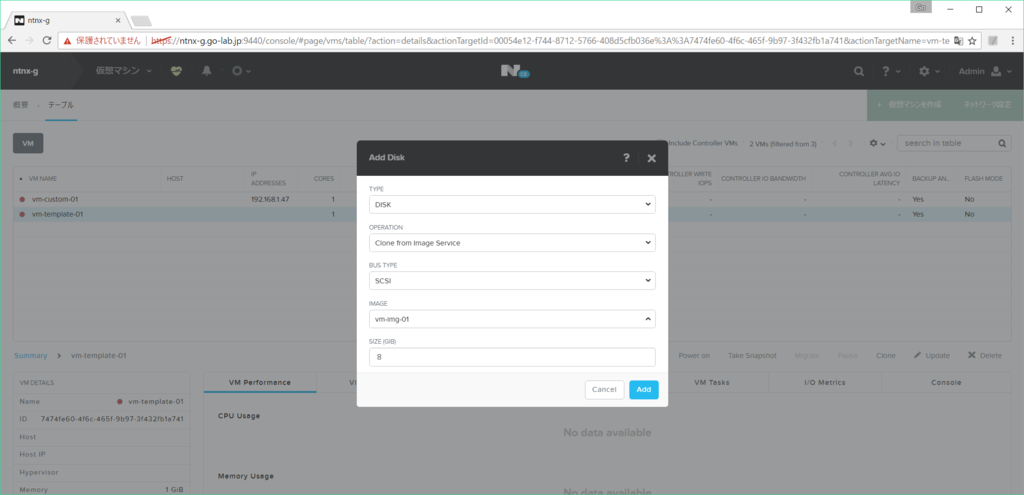Open the settings gear menu in header
The image size is (1024, 495).
929,71
